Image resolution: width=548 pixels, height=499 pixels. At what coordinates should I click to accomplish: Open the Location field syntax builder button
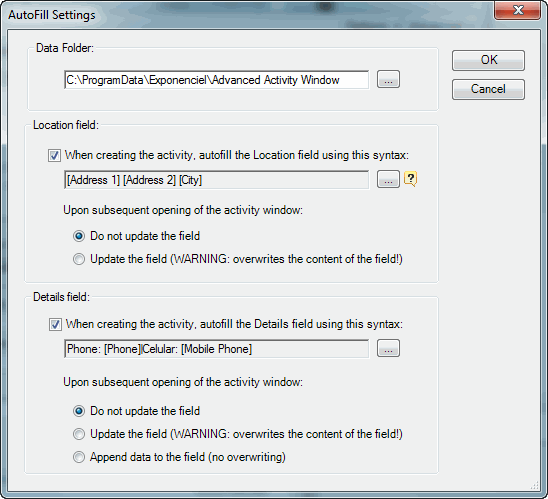388,179
